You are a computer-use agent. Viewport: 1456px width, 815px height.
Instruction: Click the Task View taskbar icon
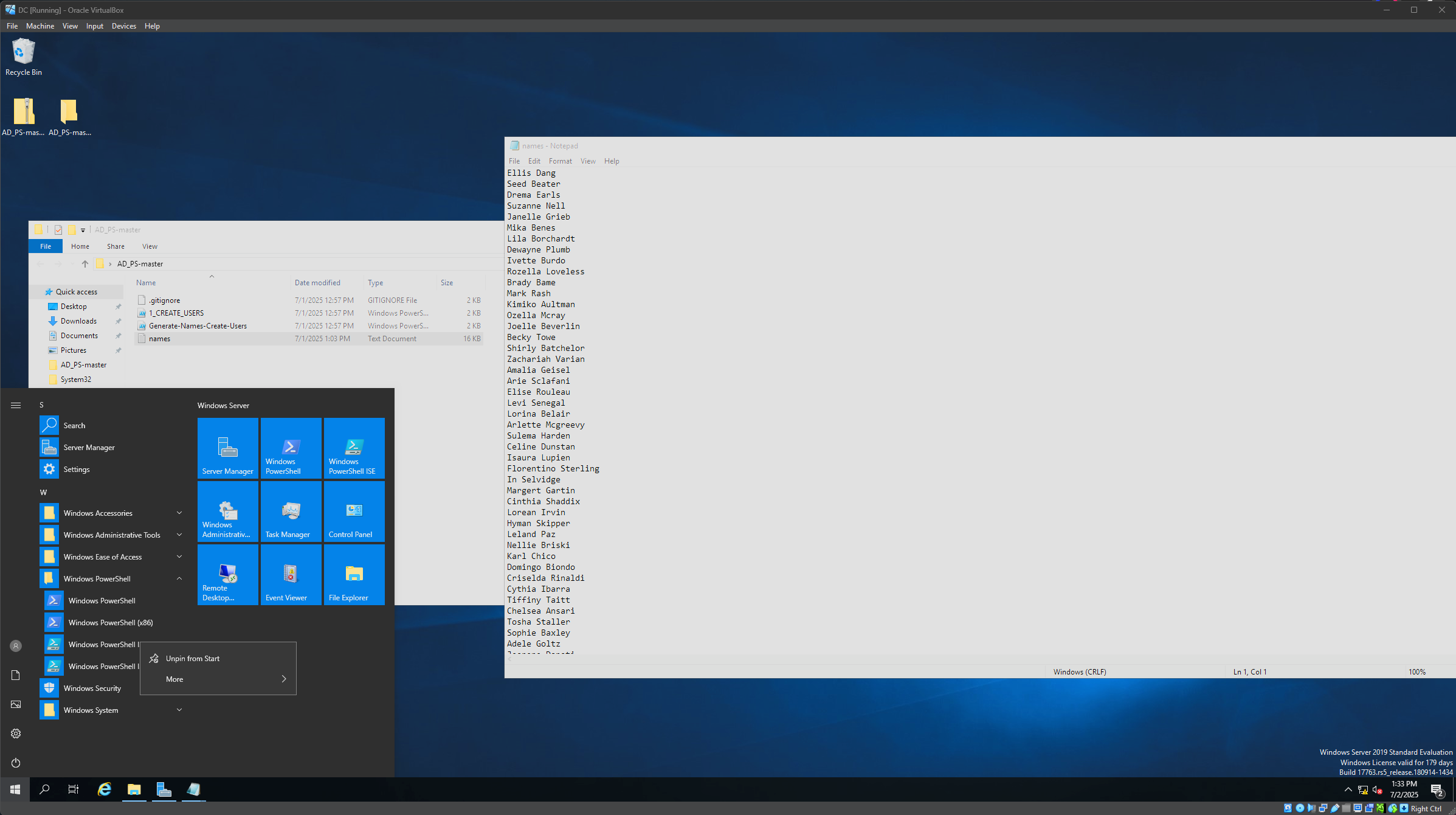click(74, 789)
